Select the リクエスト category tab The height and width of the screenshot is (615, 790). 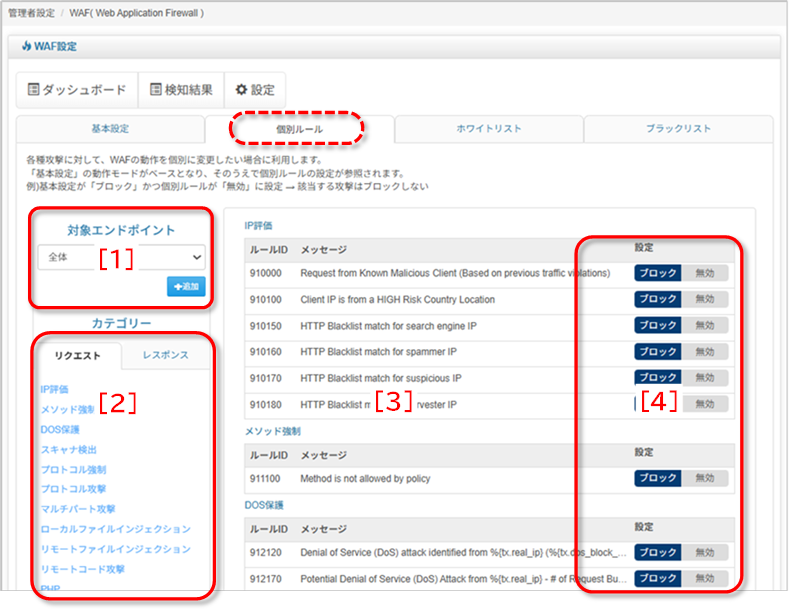click(77, 356)
